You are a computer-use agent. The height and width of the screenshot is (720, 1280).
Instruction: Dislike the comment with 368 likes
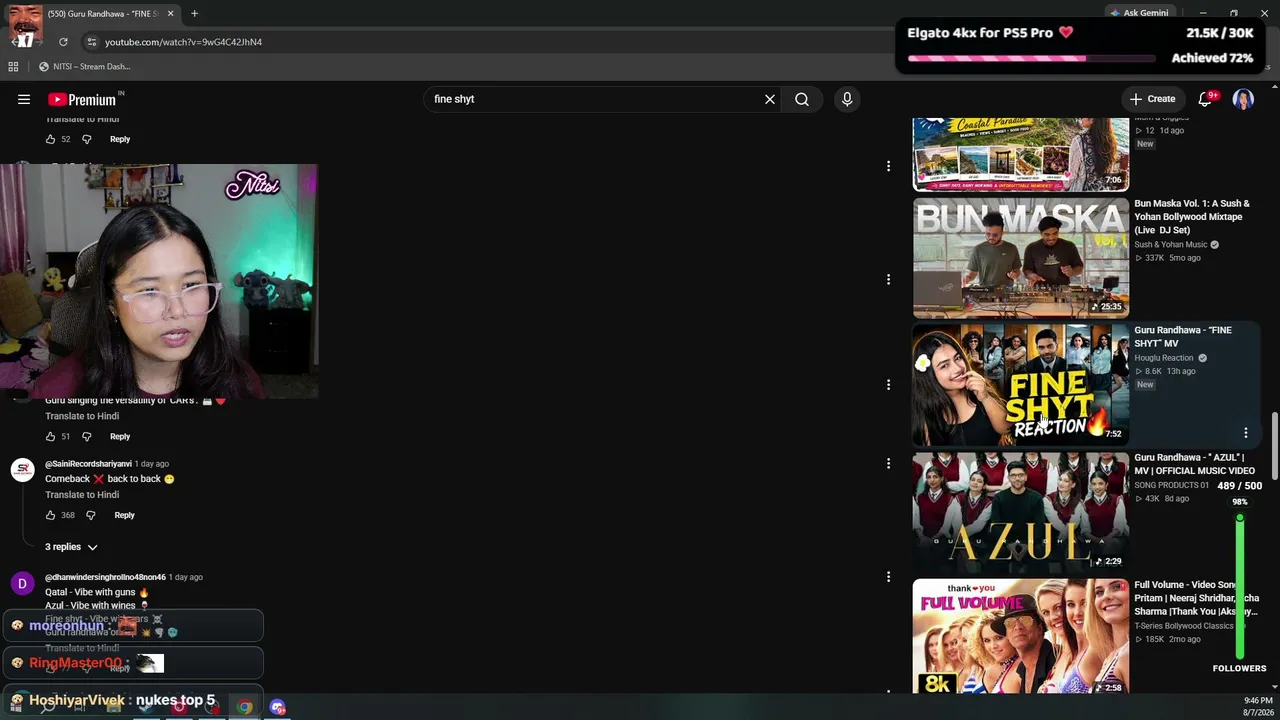click(90, 515)
